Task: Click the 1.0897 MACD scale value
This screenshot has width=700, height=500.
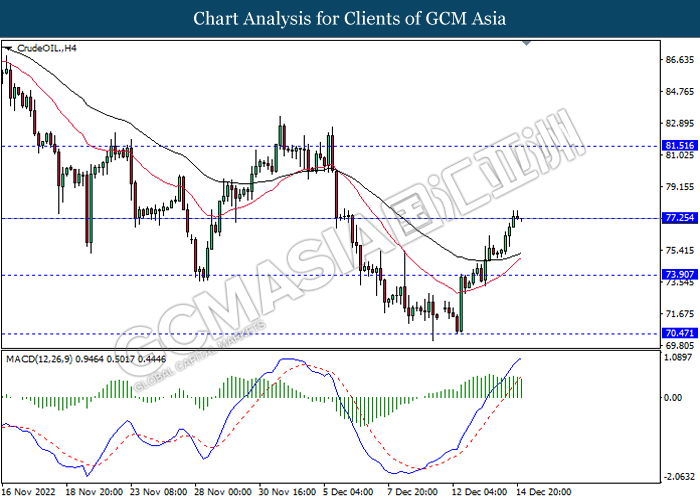Action: (680, 358)
